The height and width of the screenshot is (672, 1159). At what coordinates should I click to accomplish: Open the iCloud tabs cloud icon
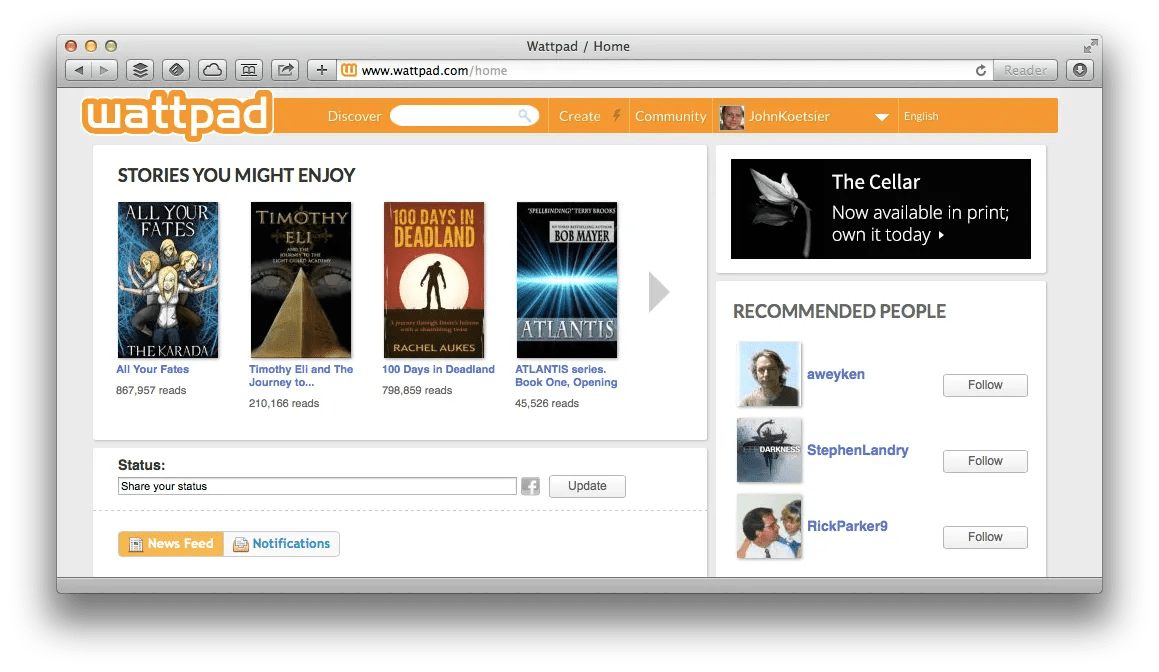tap(212, 70)
